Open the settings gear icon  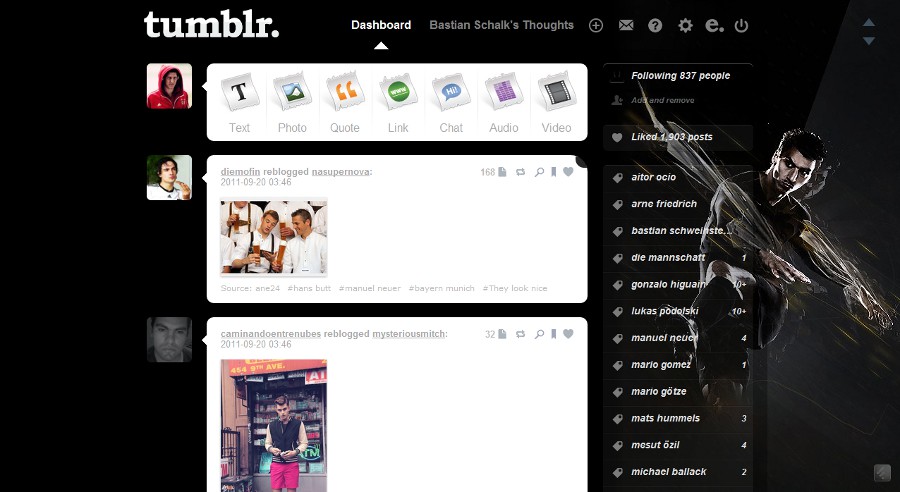685,25
